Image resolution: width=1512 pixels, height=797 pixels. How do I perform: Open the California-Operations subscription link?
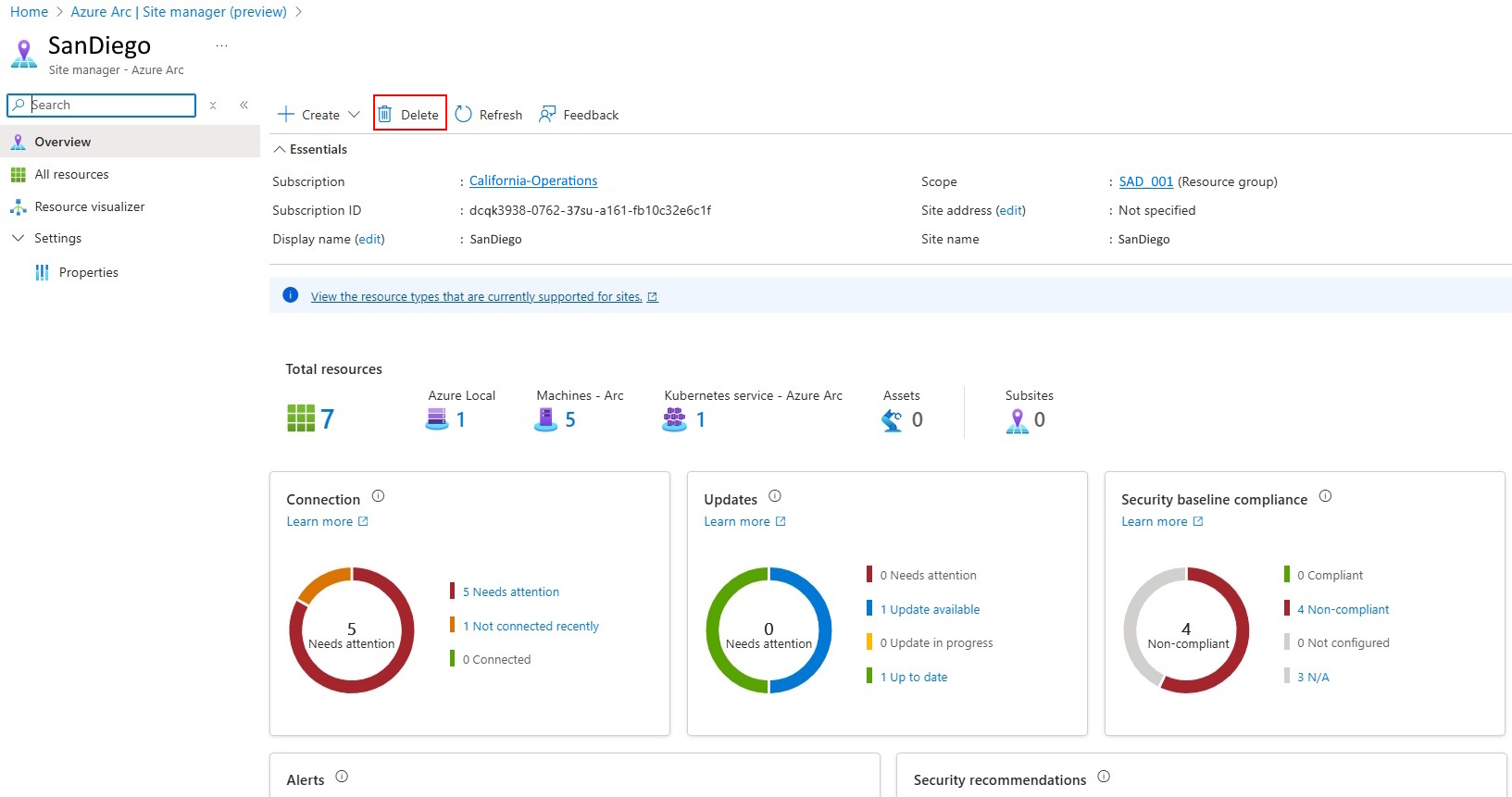(533, 181)
